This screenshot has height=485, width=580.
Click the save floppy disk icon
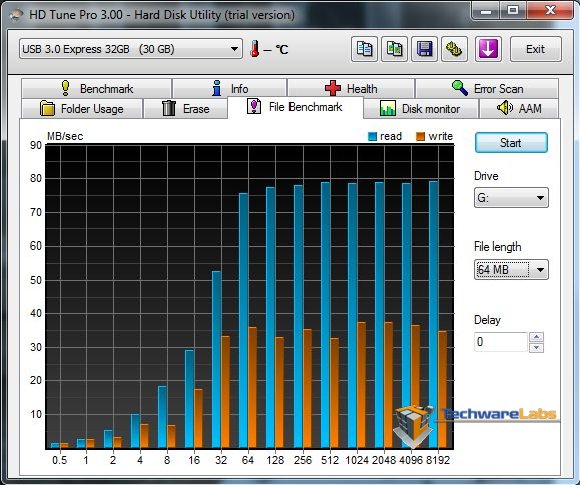(424, 49)
